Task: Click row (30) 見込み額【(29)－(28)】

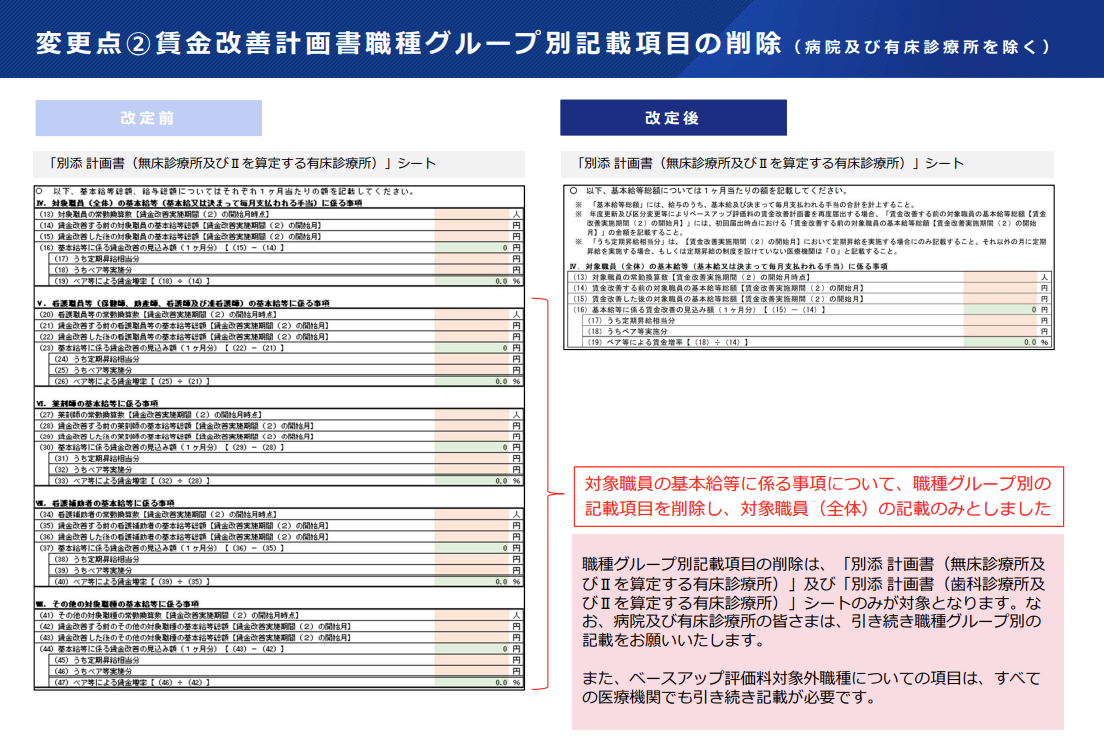Action: click(x=279, y=447)
